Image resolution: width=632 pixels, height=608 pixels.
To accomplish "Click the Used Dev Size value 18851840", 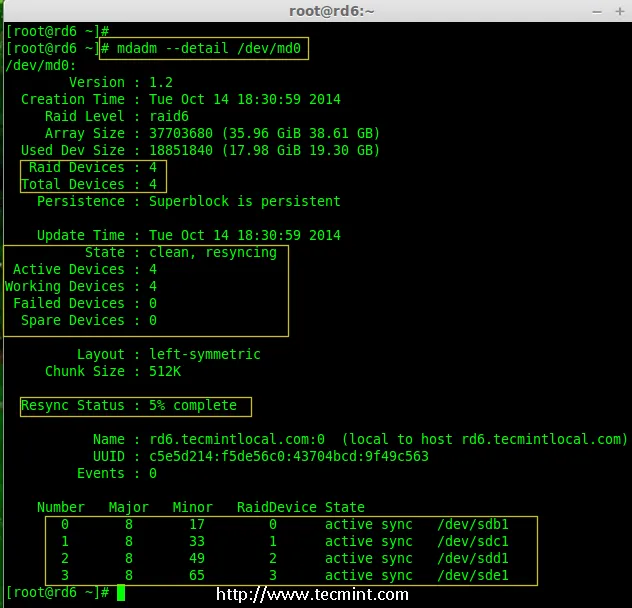I will pyautogui.click(x=181, y=150).
